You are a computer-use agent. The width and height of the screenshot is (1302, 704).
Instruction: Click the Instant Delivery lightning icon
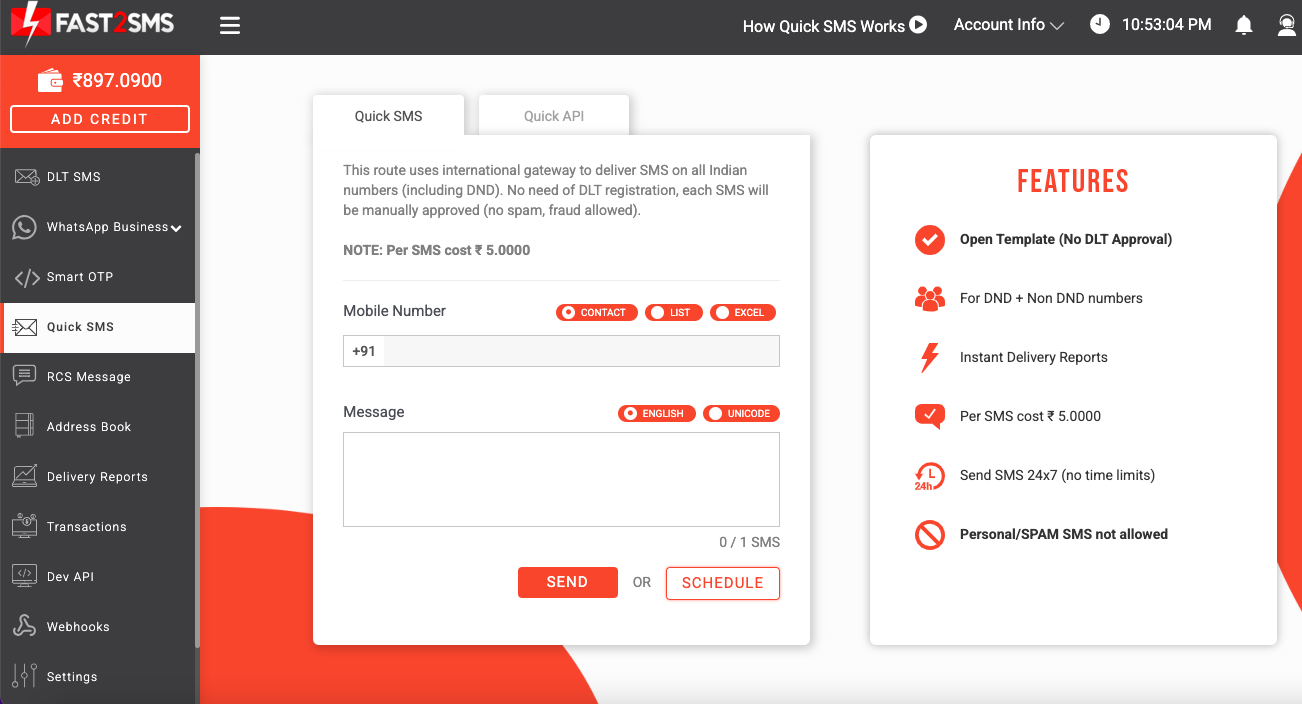point(930,357)
